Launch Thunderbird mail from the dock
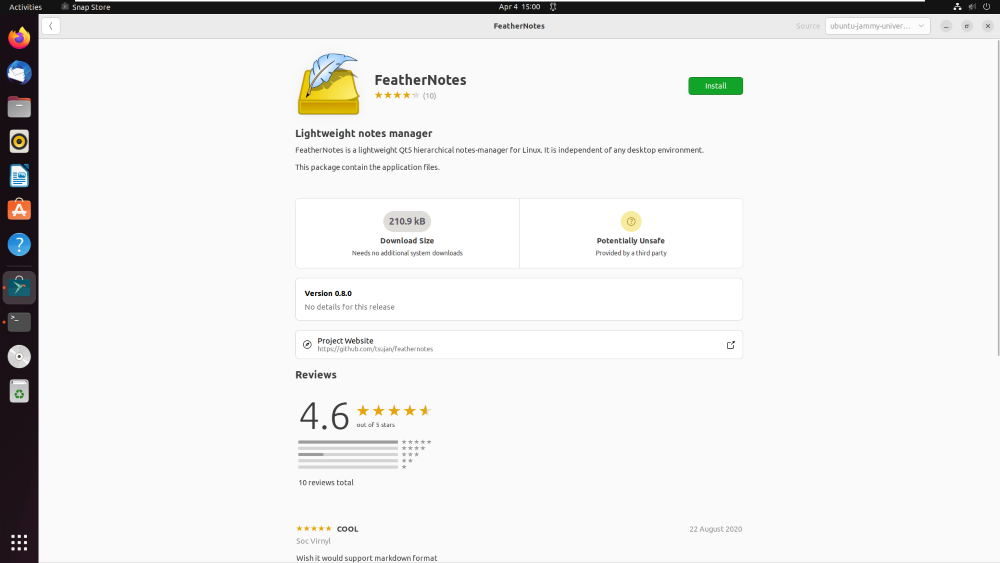The width and height of the screenshot is (1000, 563). click(x=19, y=73)
